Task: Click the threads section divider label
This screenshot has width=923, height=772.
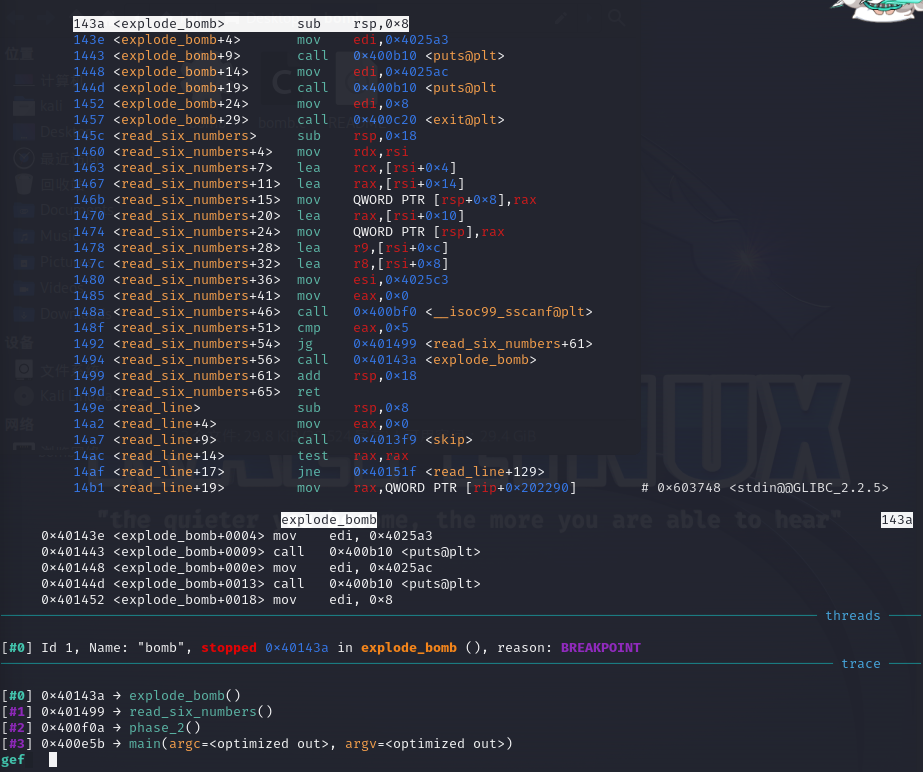Action: [852, 616]
